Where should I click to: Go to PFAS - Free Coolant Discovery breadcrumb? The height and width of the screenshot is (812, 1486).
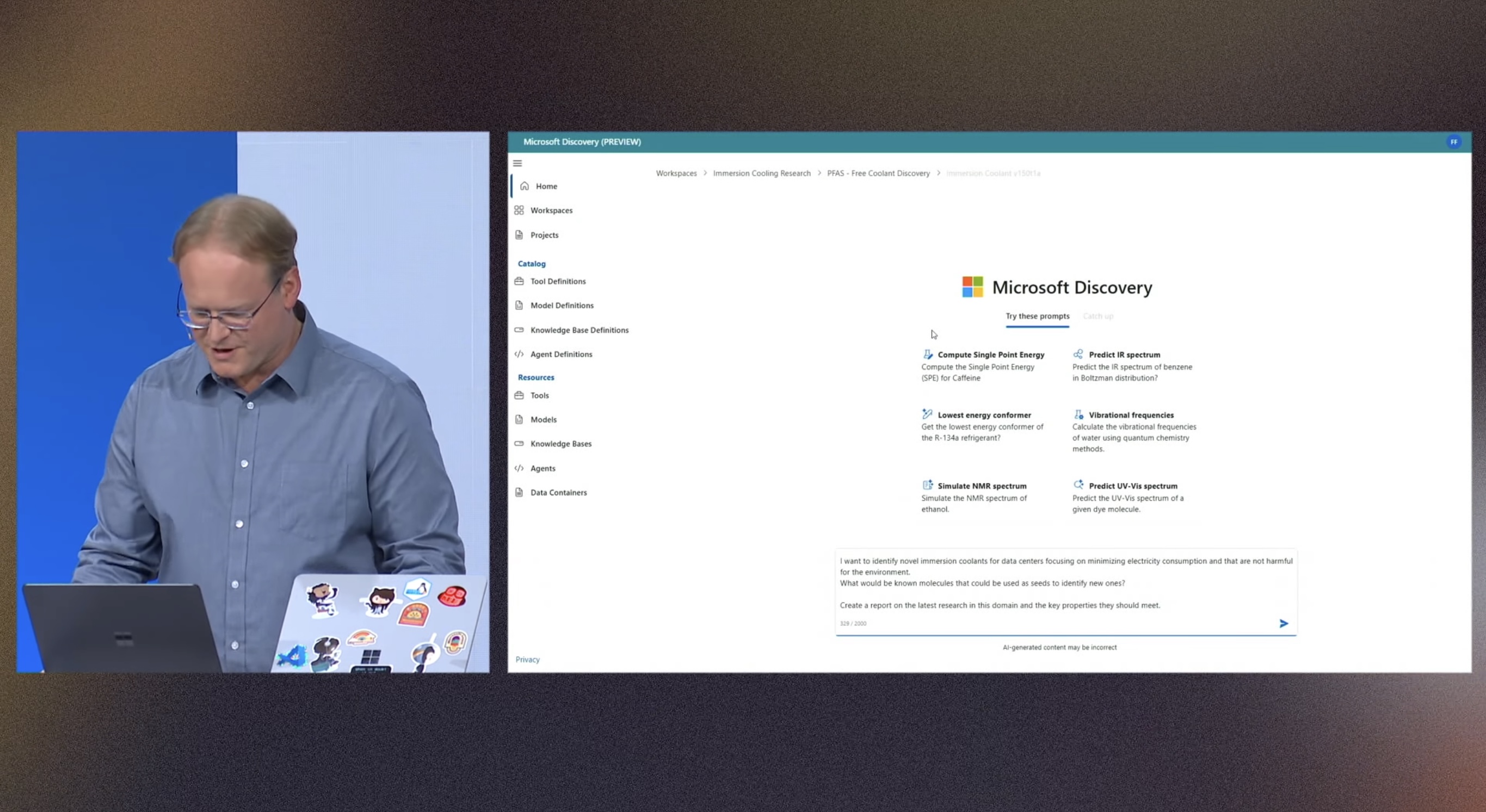point(878,173)
